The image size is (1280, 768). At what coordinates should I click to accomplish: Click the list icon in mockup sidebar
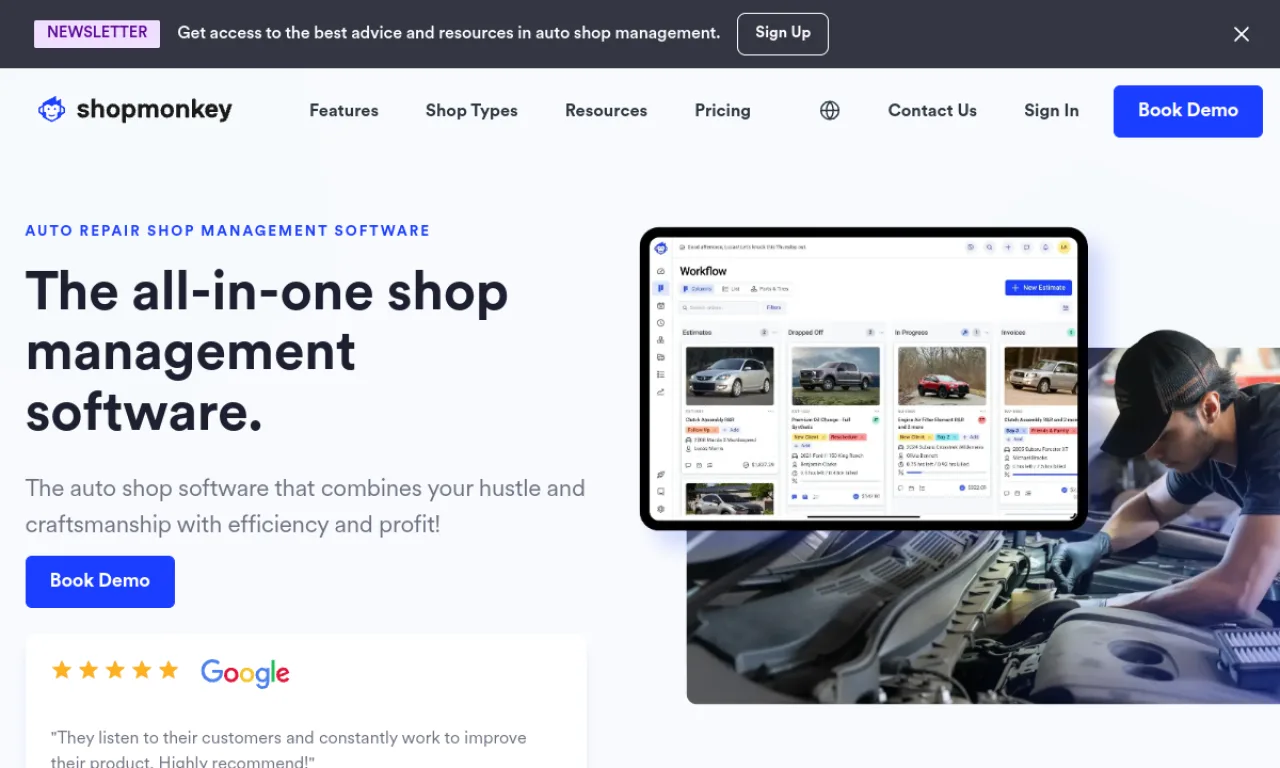(661, 374)
